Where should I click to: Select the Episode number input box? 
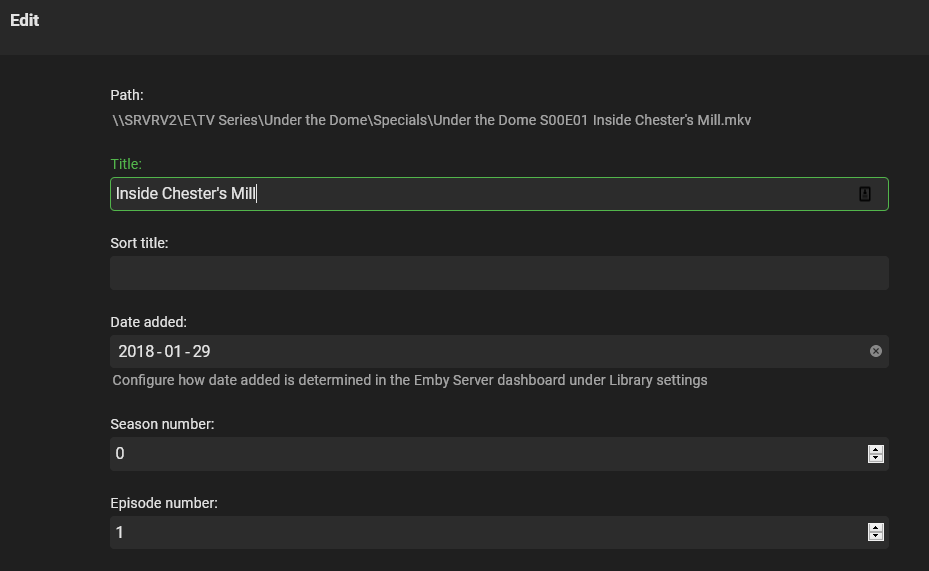tap(480, 533)
